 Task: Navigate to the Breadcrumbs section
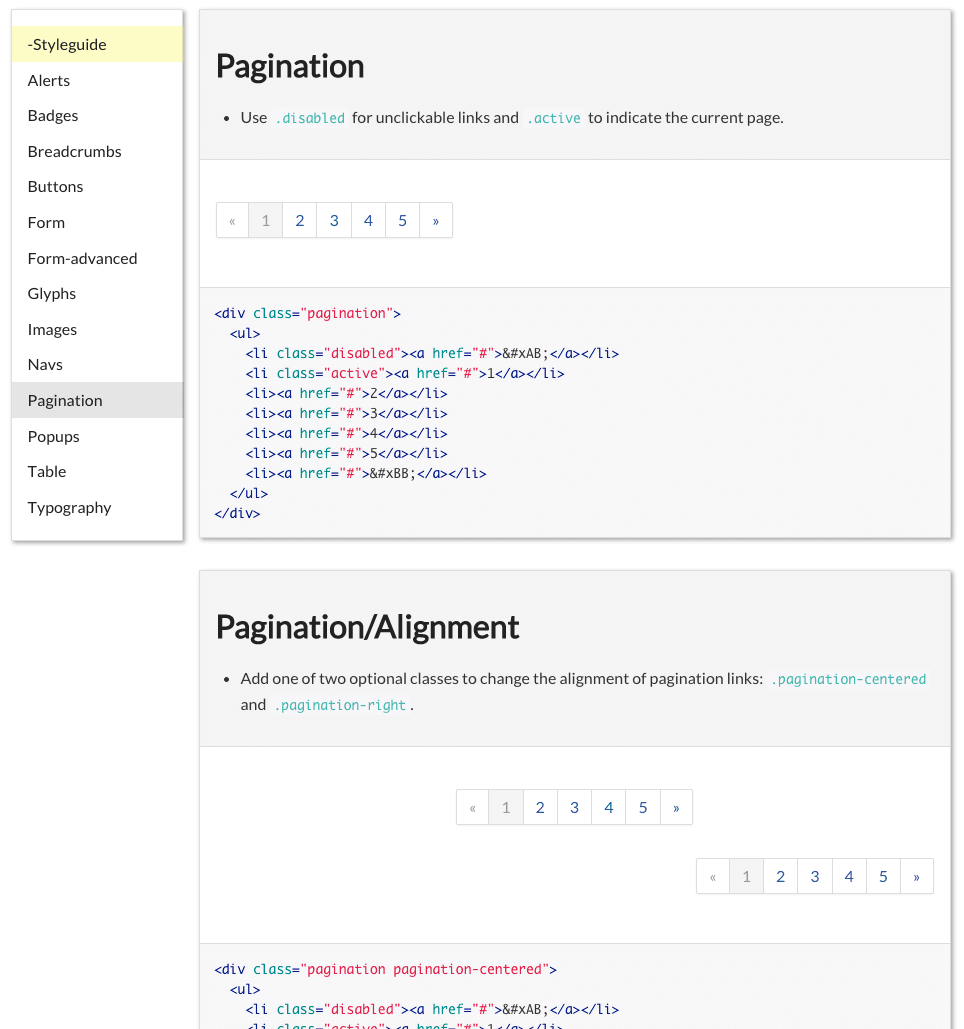click(74, 151)
